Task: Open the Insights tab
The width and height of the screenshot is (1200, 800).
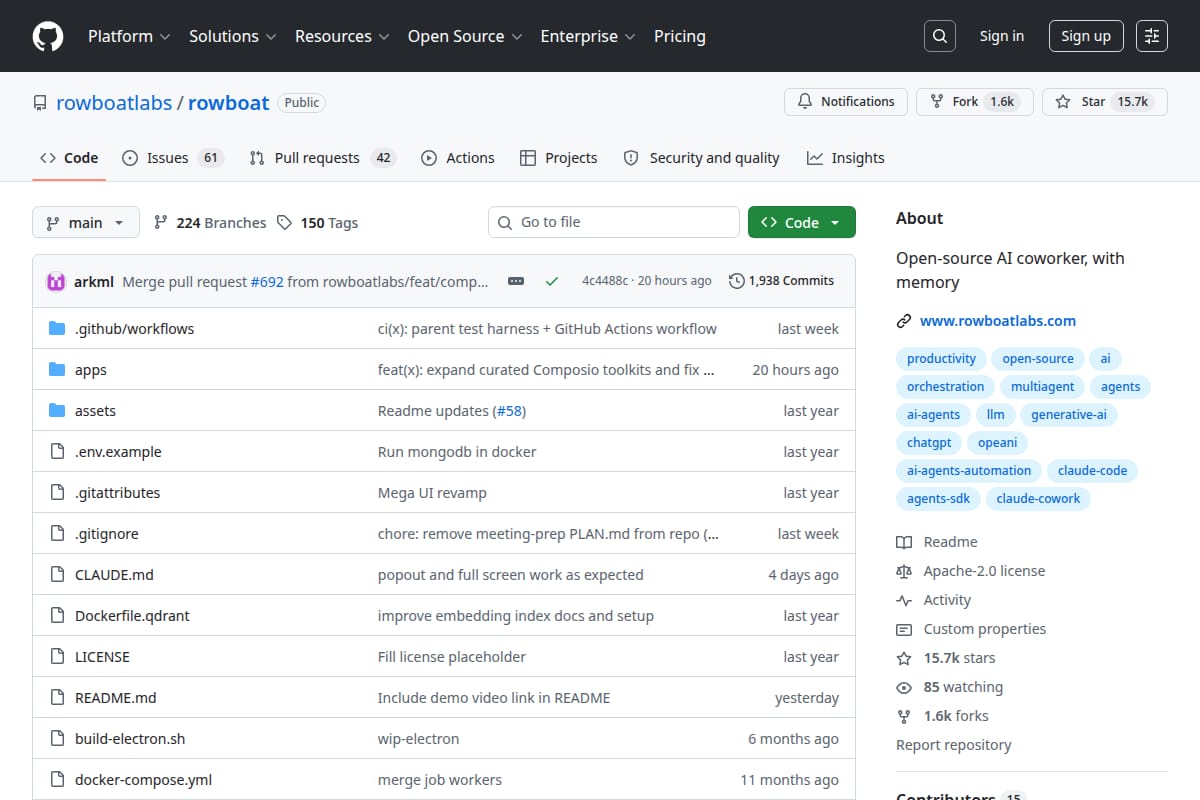Action: coord(846,158)
